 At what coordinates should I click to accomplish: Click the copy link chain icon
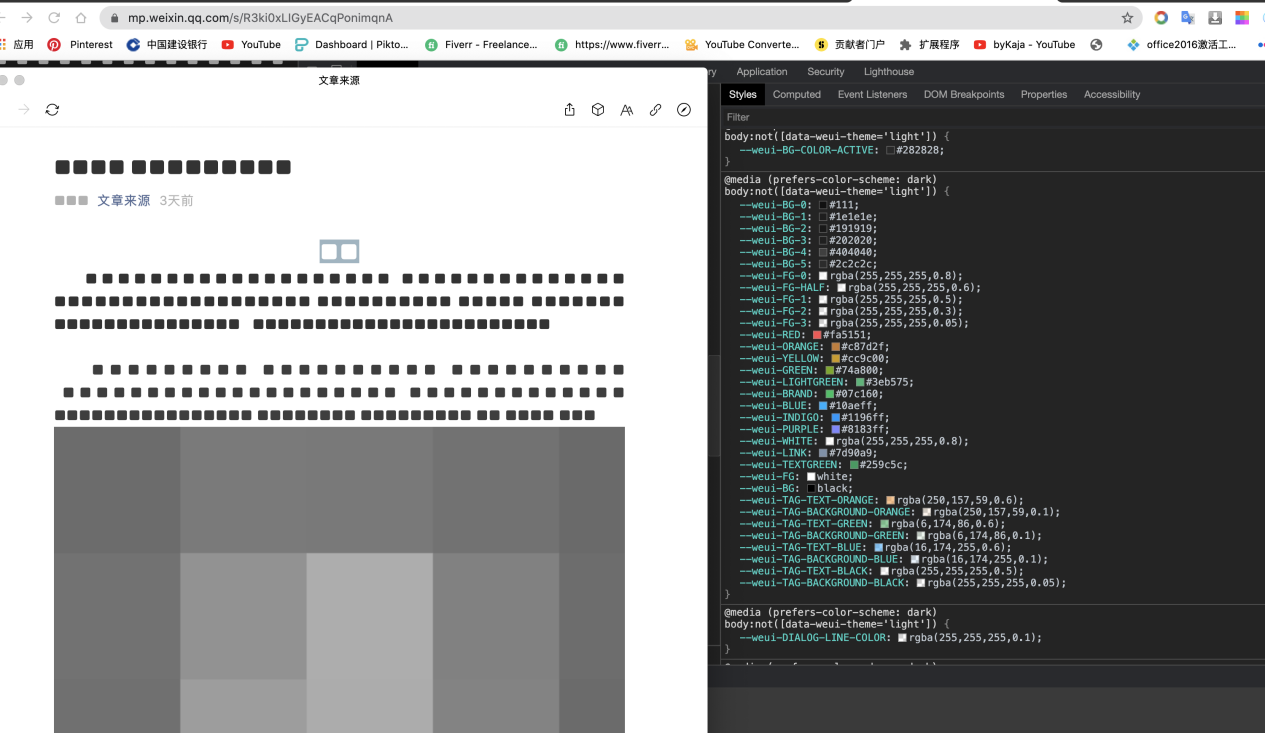pos(656,110)
